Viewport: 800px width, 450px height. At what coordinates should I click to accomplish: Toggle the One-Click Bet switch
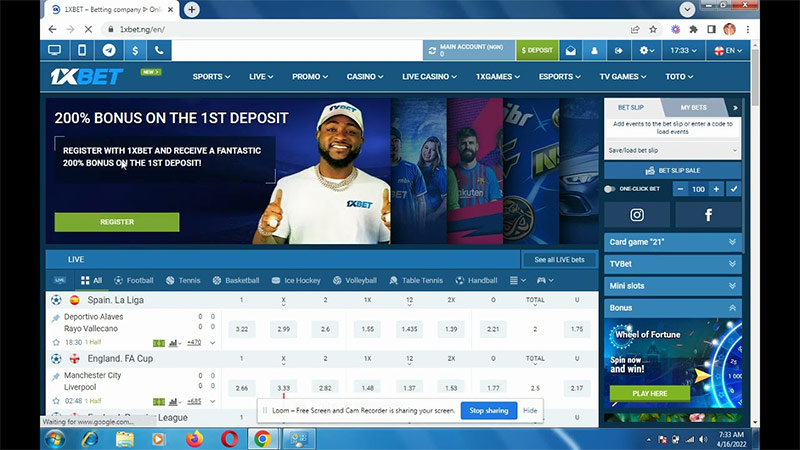pos(609,189)
